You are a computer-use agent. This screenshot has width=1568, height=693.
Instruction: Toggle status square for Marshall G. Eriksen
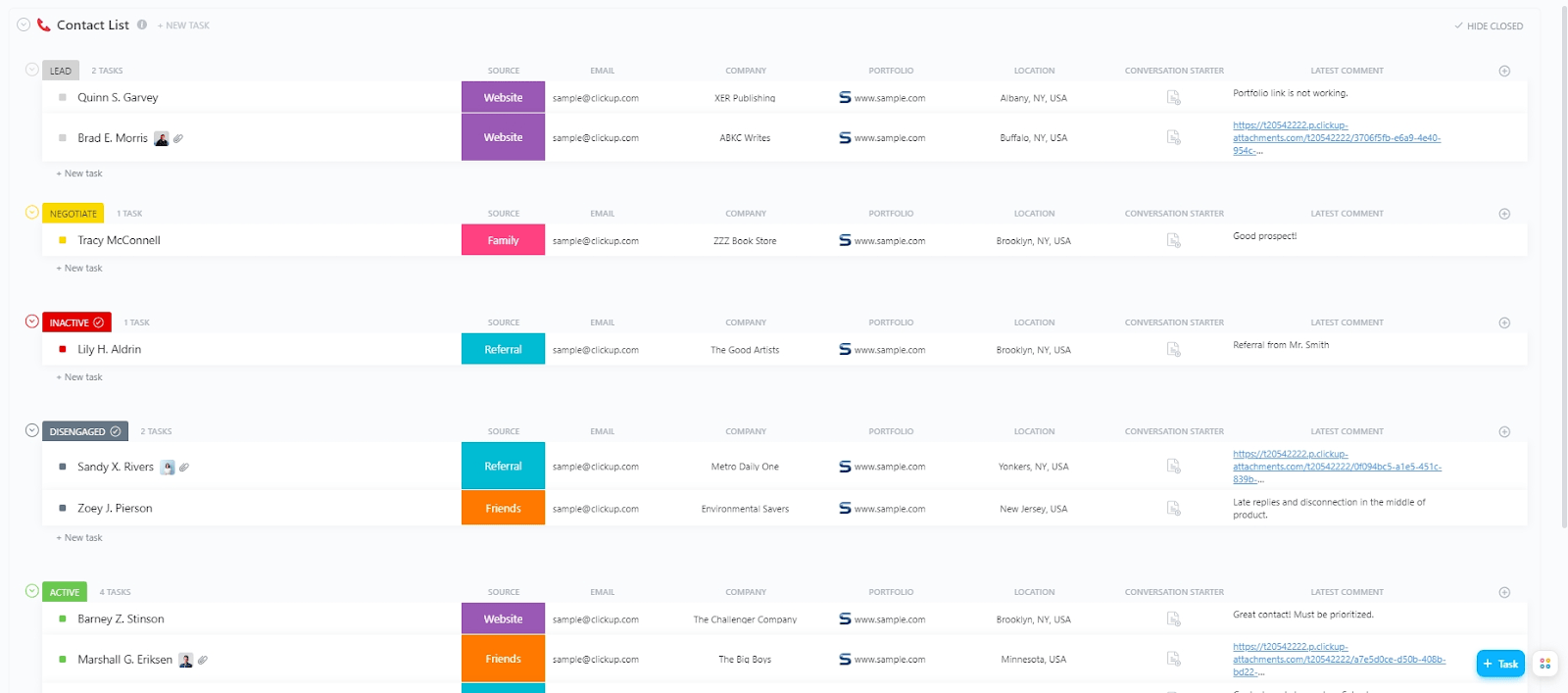pos(63,660)
